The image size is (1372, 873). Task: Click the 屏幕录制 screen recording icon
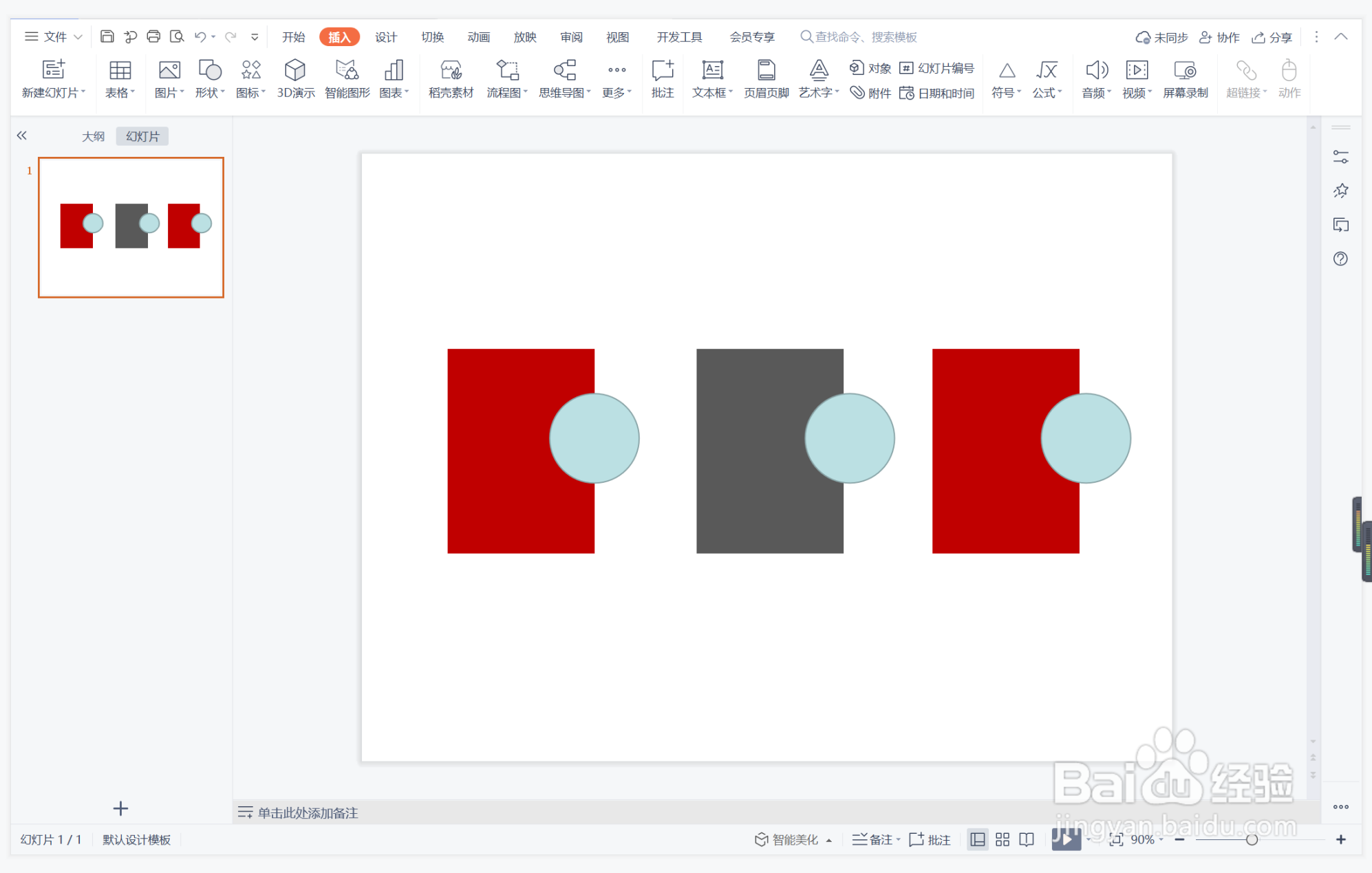tap(1185, 78)
